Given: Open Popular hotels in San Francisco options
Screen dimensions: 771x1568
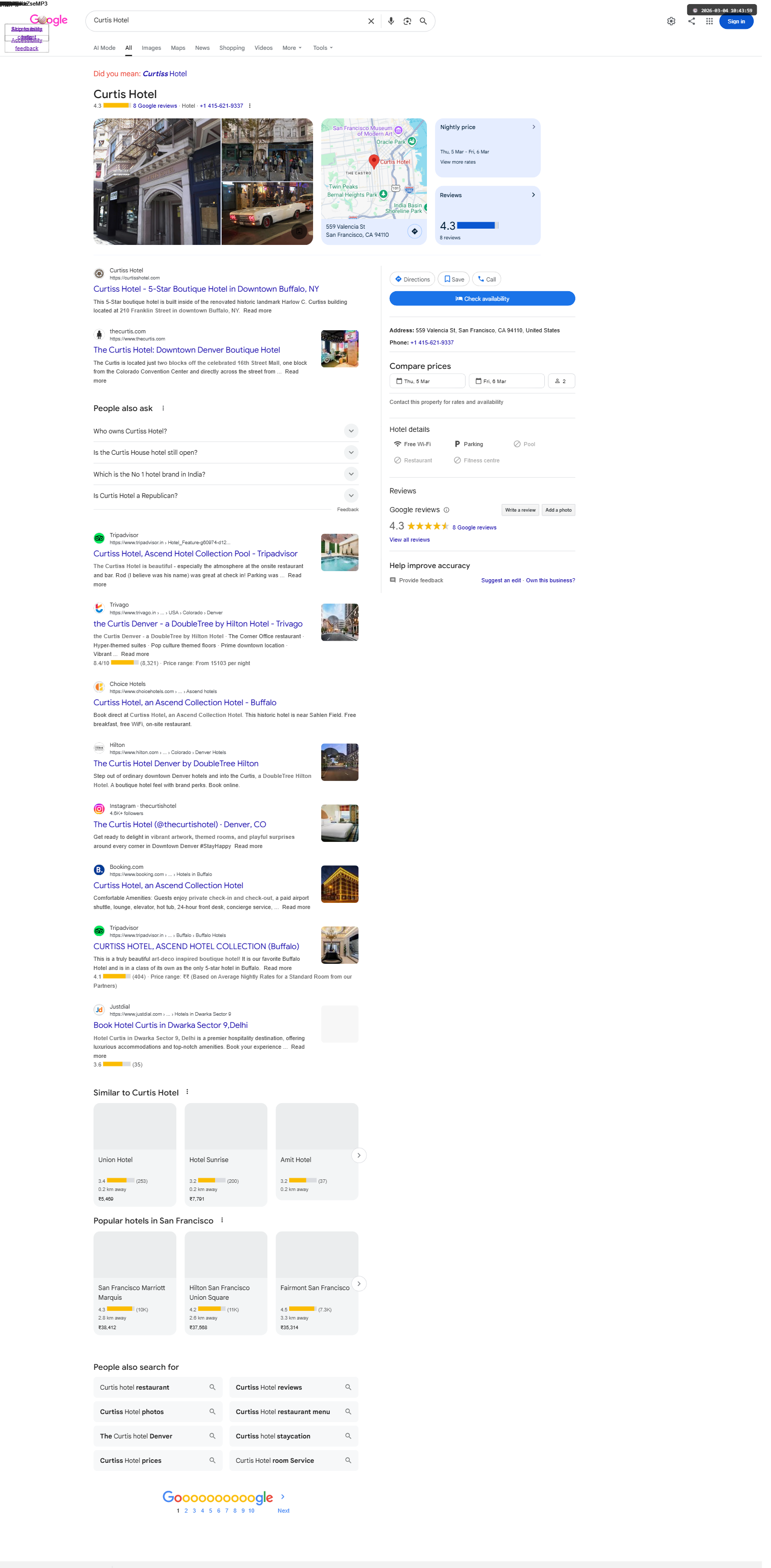Looking at the screenshot, I should coord(222,1220).
